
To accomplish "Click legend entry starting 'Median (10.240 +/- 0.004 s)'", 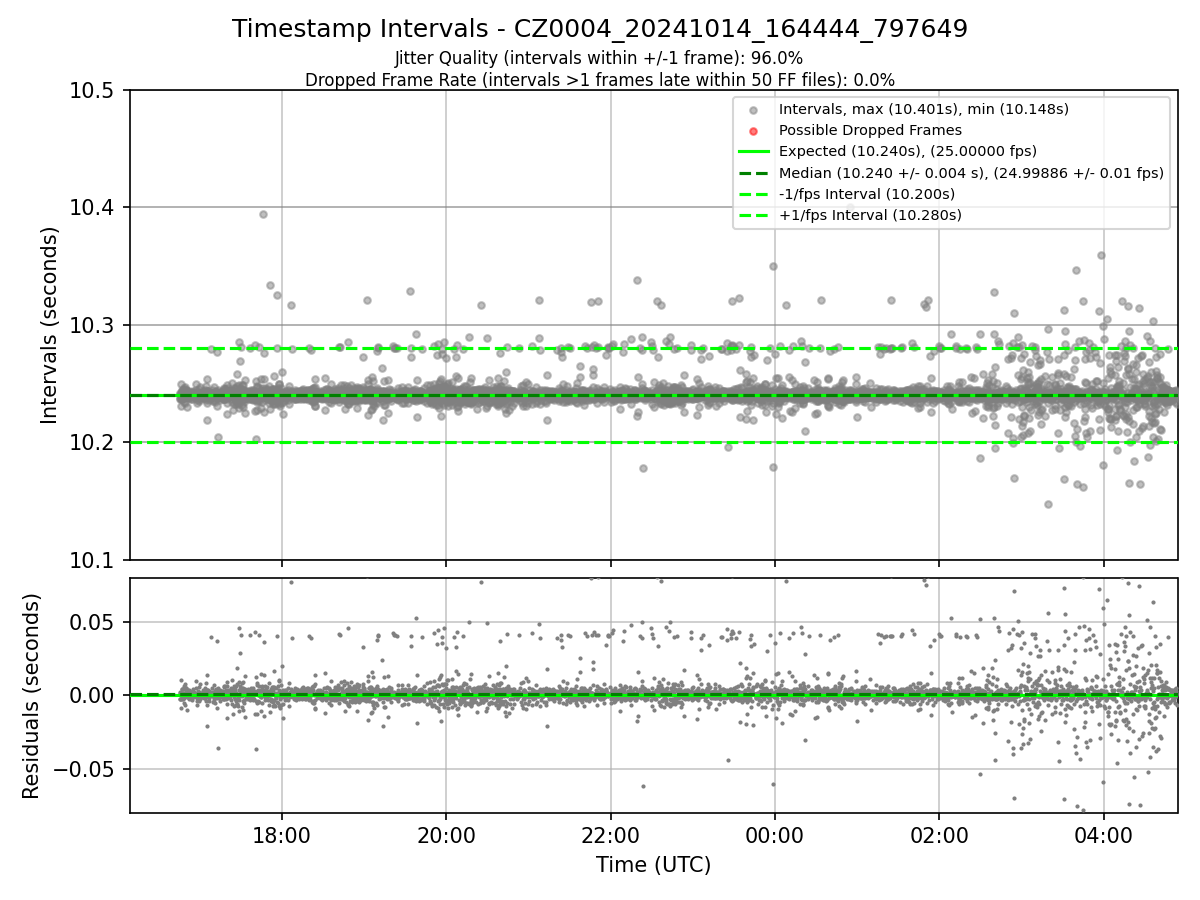I will (971, 172).
